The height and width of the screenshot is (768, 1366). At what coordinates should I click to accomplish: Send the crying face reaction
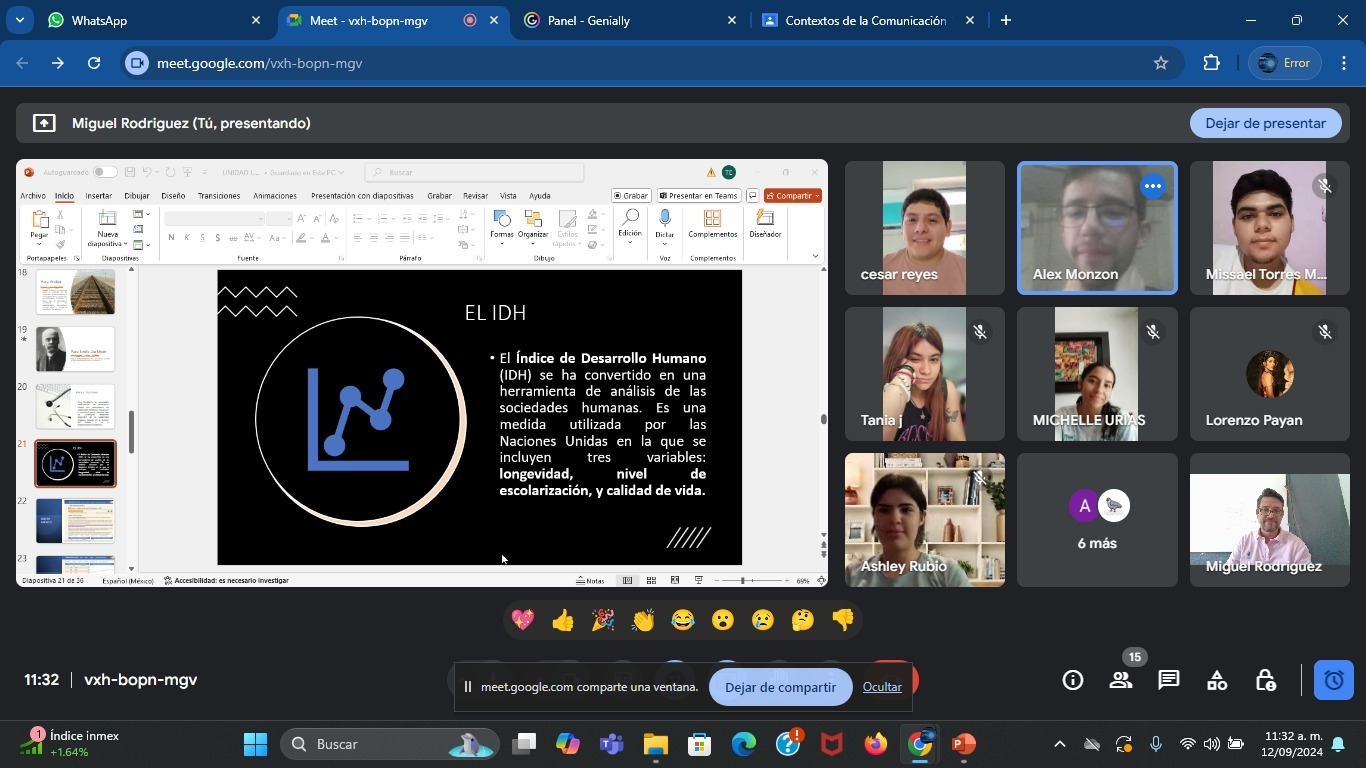tap(763, 620)
